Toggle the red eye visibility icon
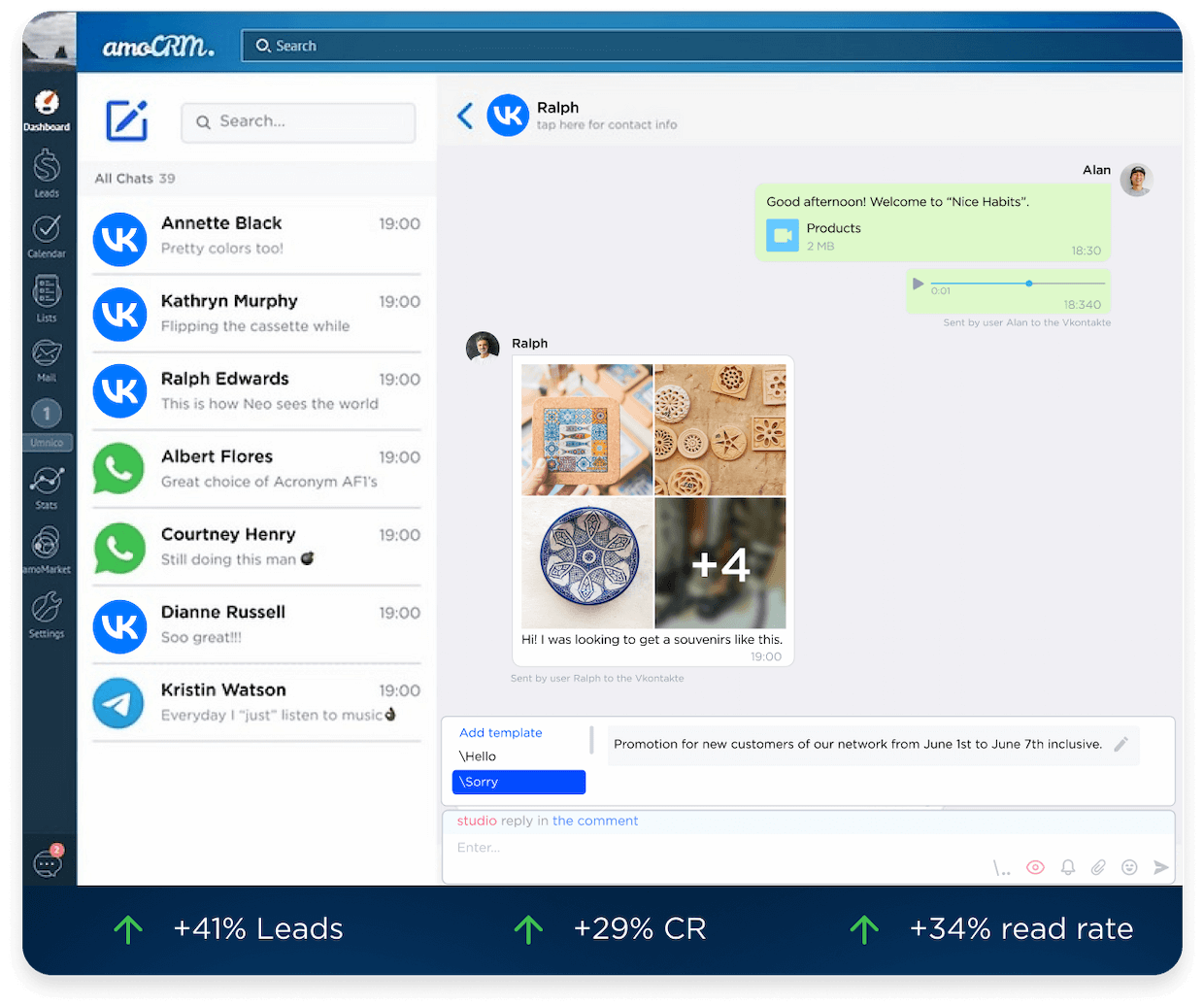Screen dimensions: 1204x1007 tap(1036, 867)
